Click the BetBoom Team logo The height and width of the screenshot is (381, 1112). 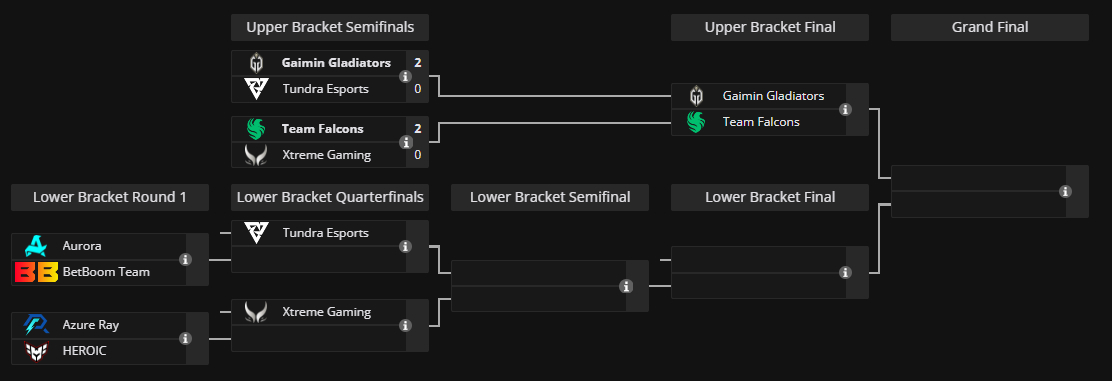(x=35, y=272)
